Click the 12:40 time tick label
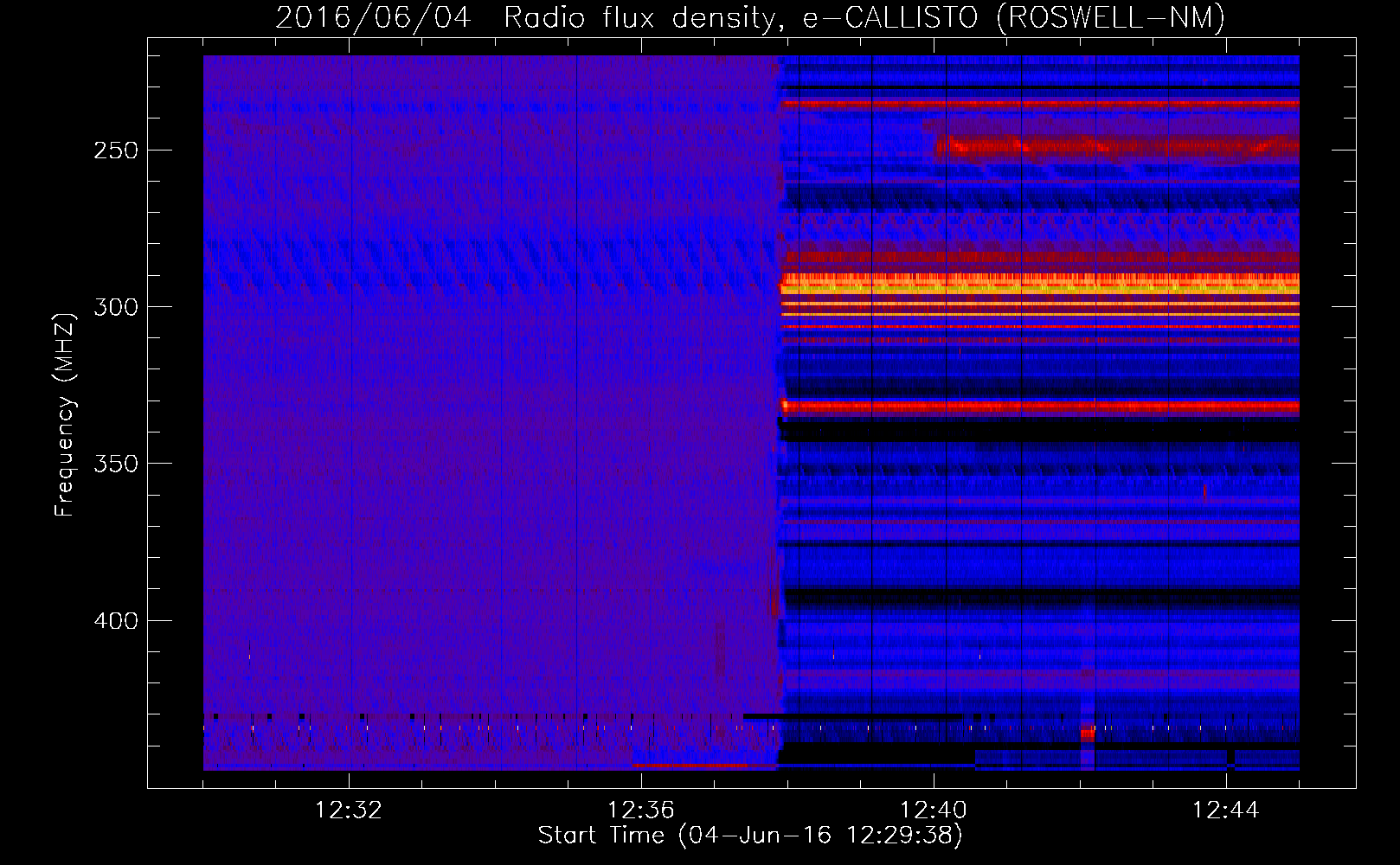 click(934, 810)
